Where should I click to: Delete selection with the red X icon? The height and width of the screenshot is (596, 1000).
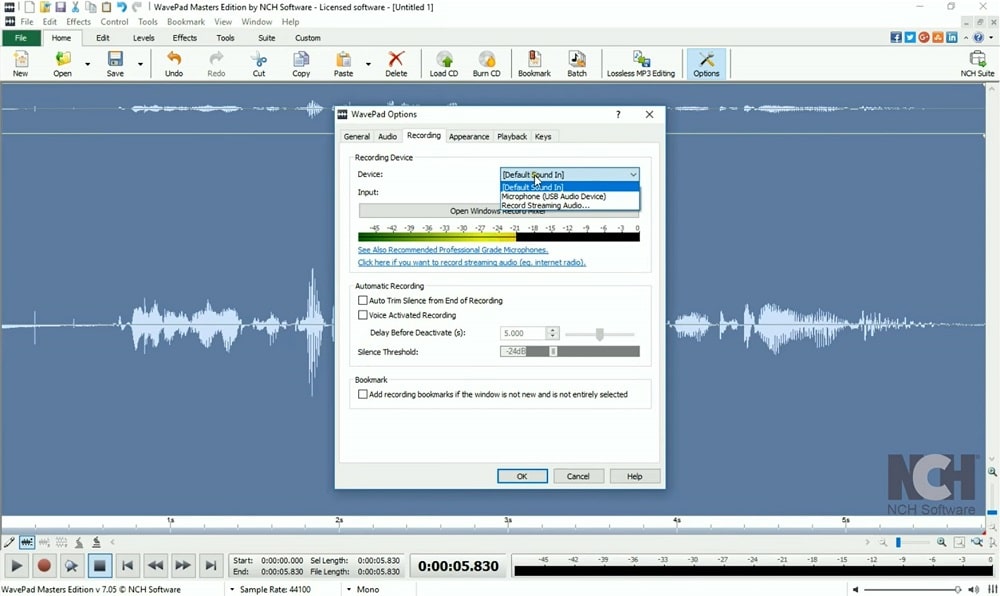396,64
